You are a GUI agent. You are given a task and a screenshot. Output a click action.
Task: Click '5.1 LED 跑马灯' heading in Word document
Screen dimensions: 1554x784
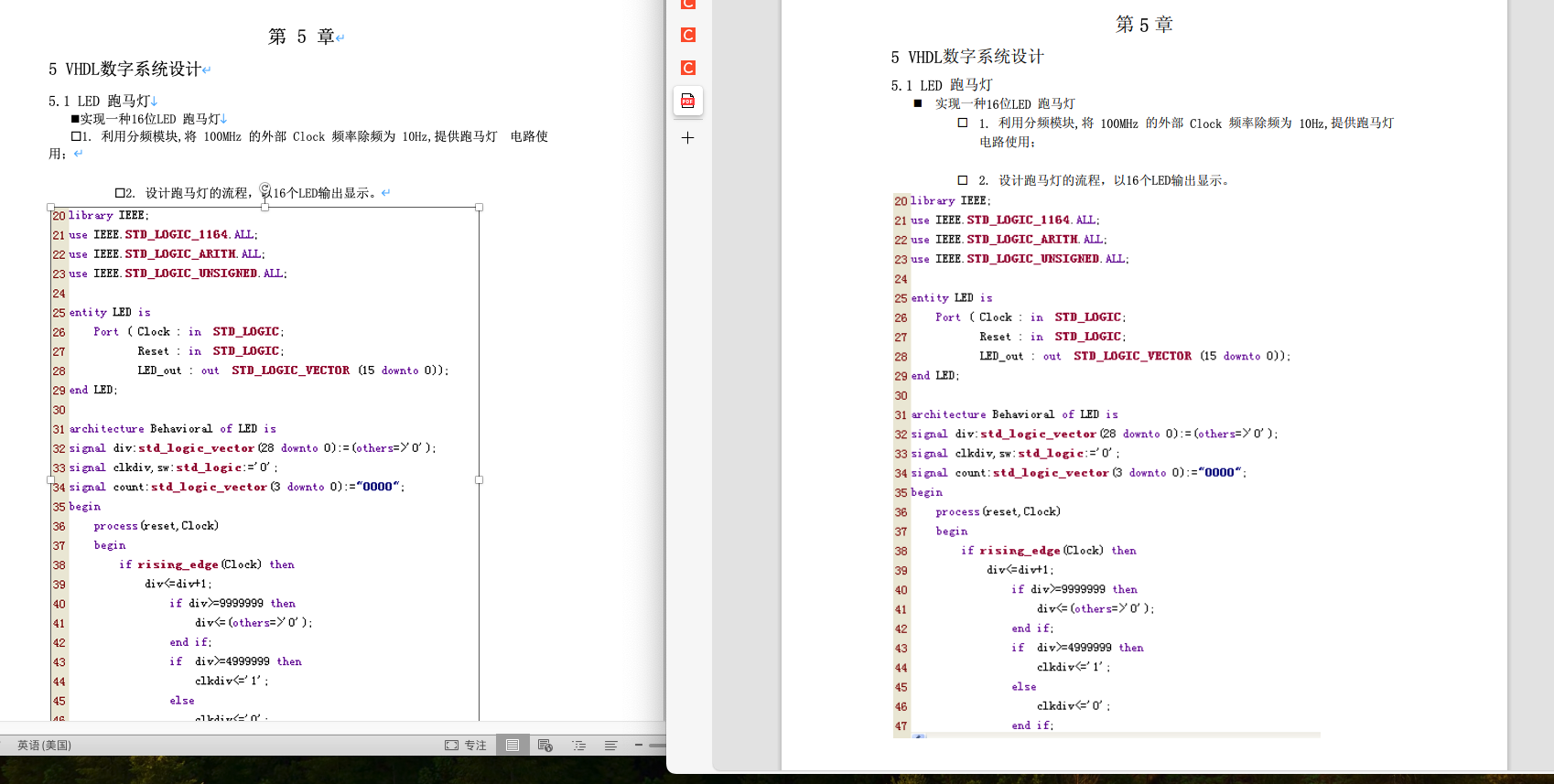pyautogui.click(x=99, y=101)
